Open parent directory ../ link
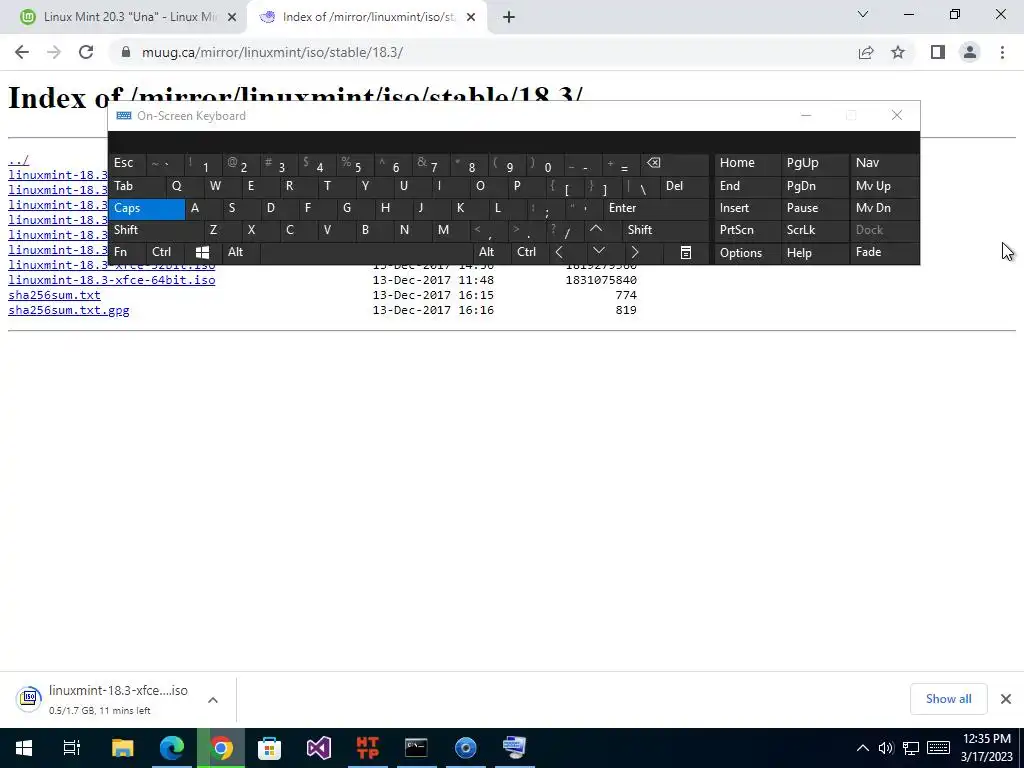 click(18, 160)
